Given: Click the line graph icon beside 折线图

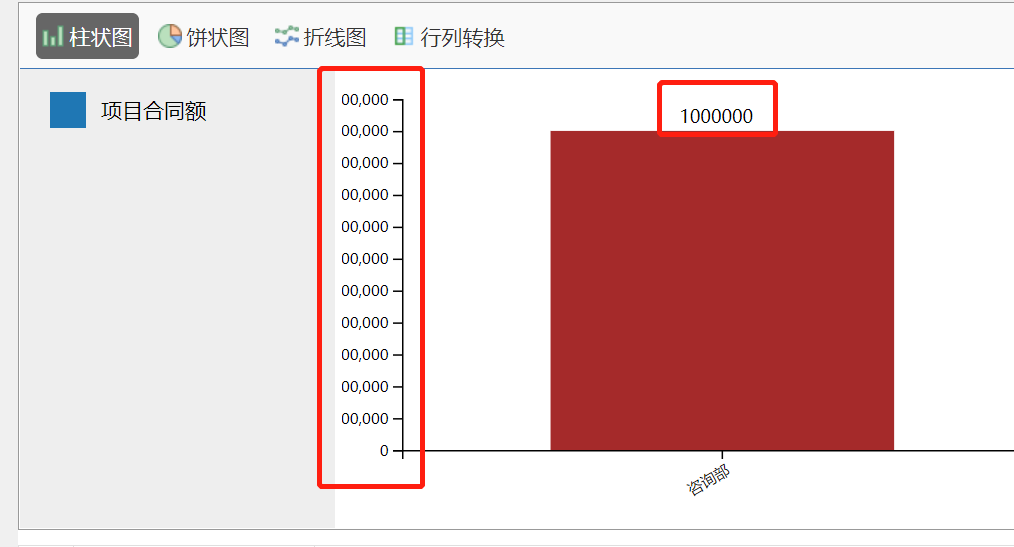Looking at the screenshot, I should [x=286, y=36].
